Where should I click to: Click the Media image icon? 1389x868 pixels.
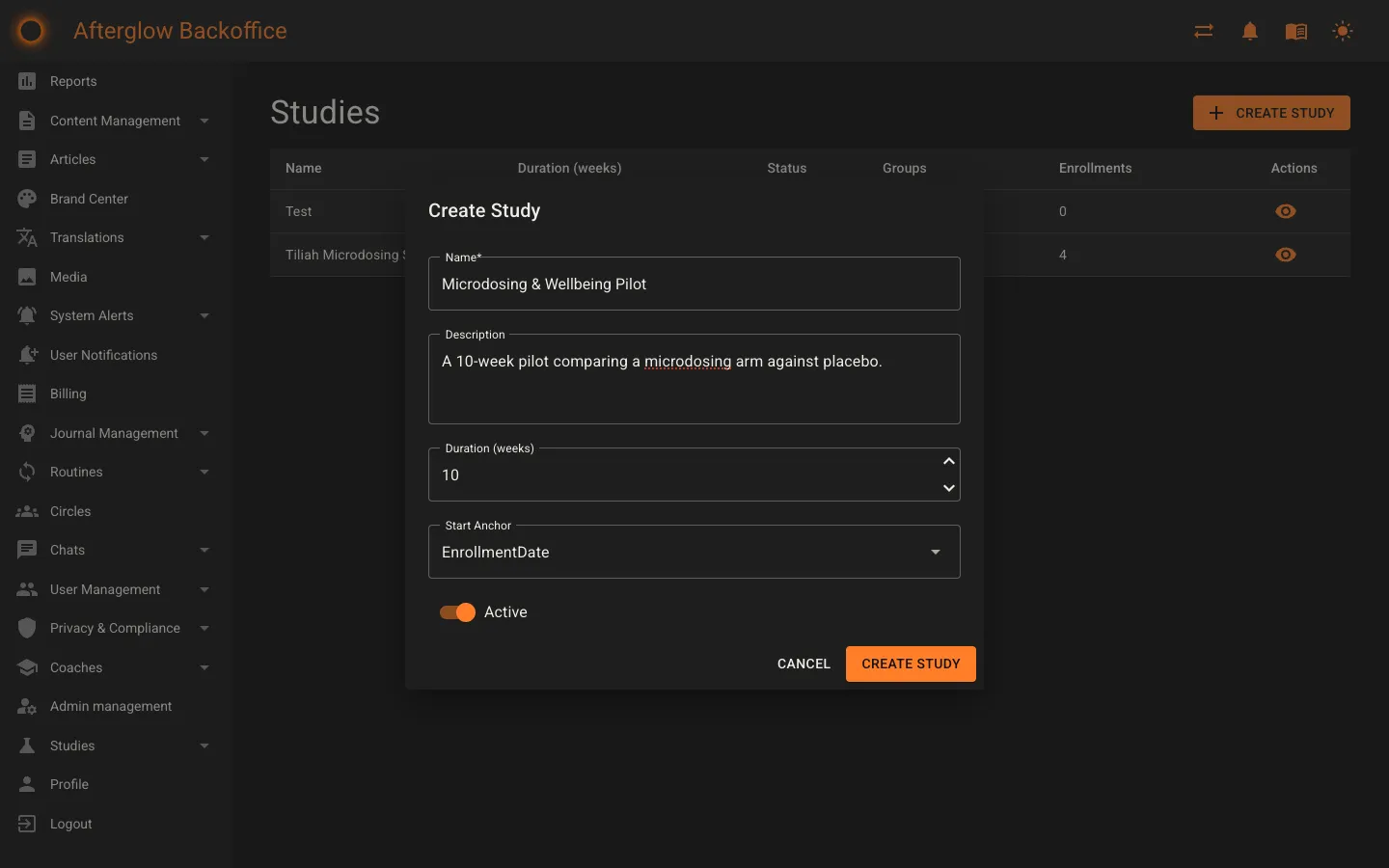pyautogui.click(x=27, y=277)
